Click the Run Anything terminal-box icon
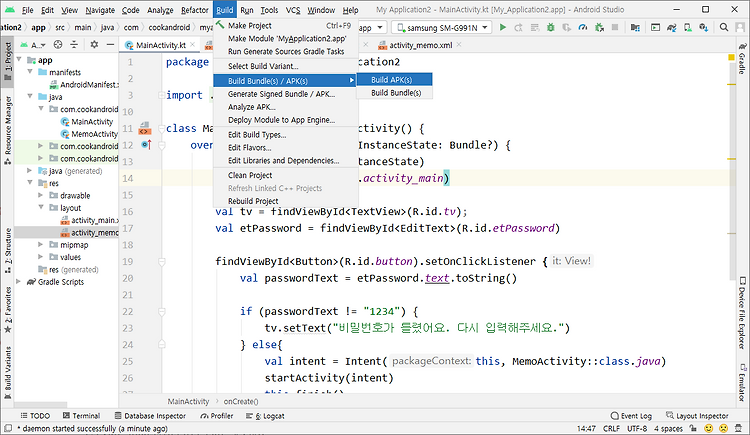 click(x=655, y=27)
